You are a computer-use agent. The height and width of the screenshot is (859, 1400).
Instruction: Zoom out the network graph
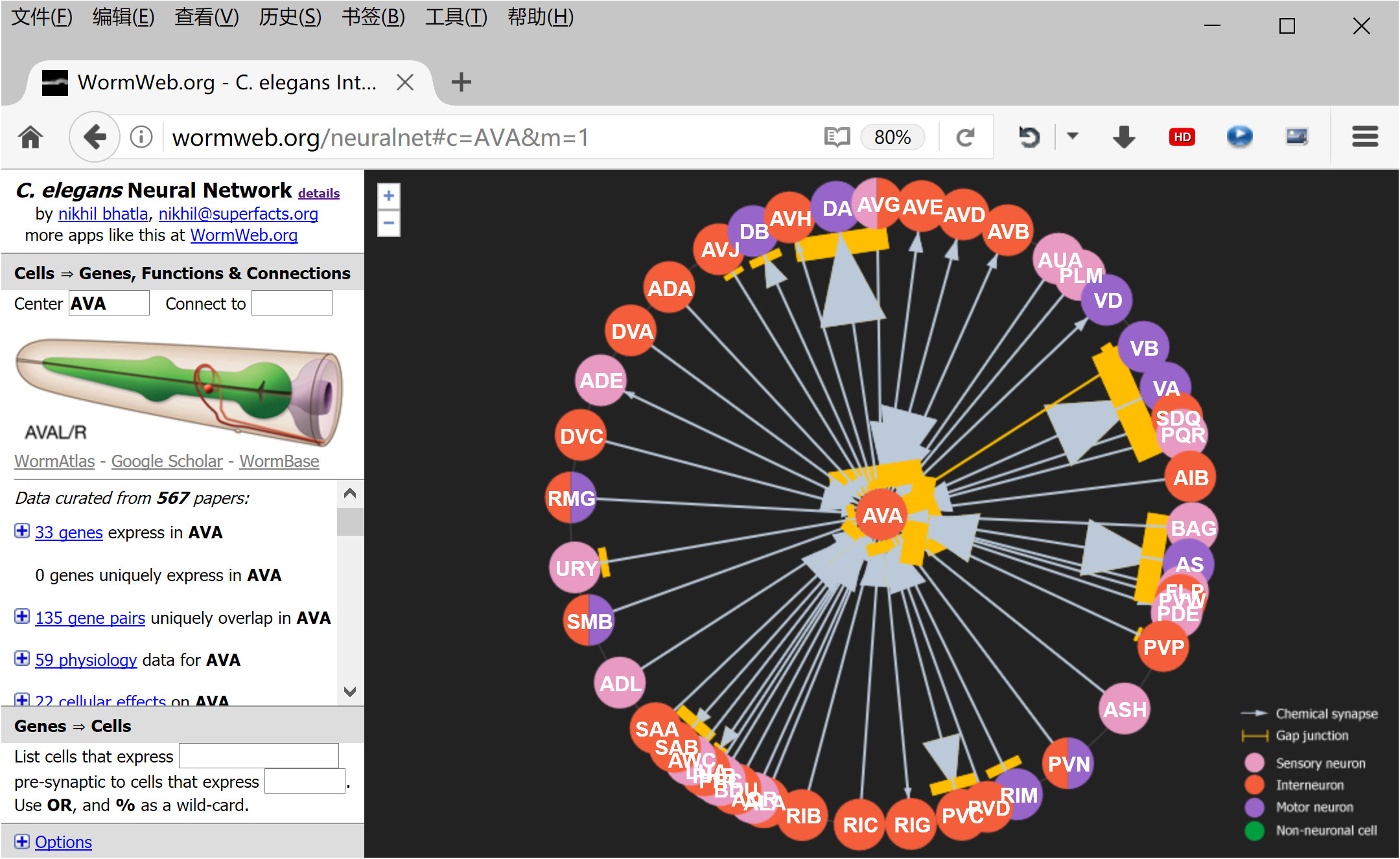[x=389, y=223]
